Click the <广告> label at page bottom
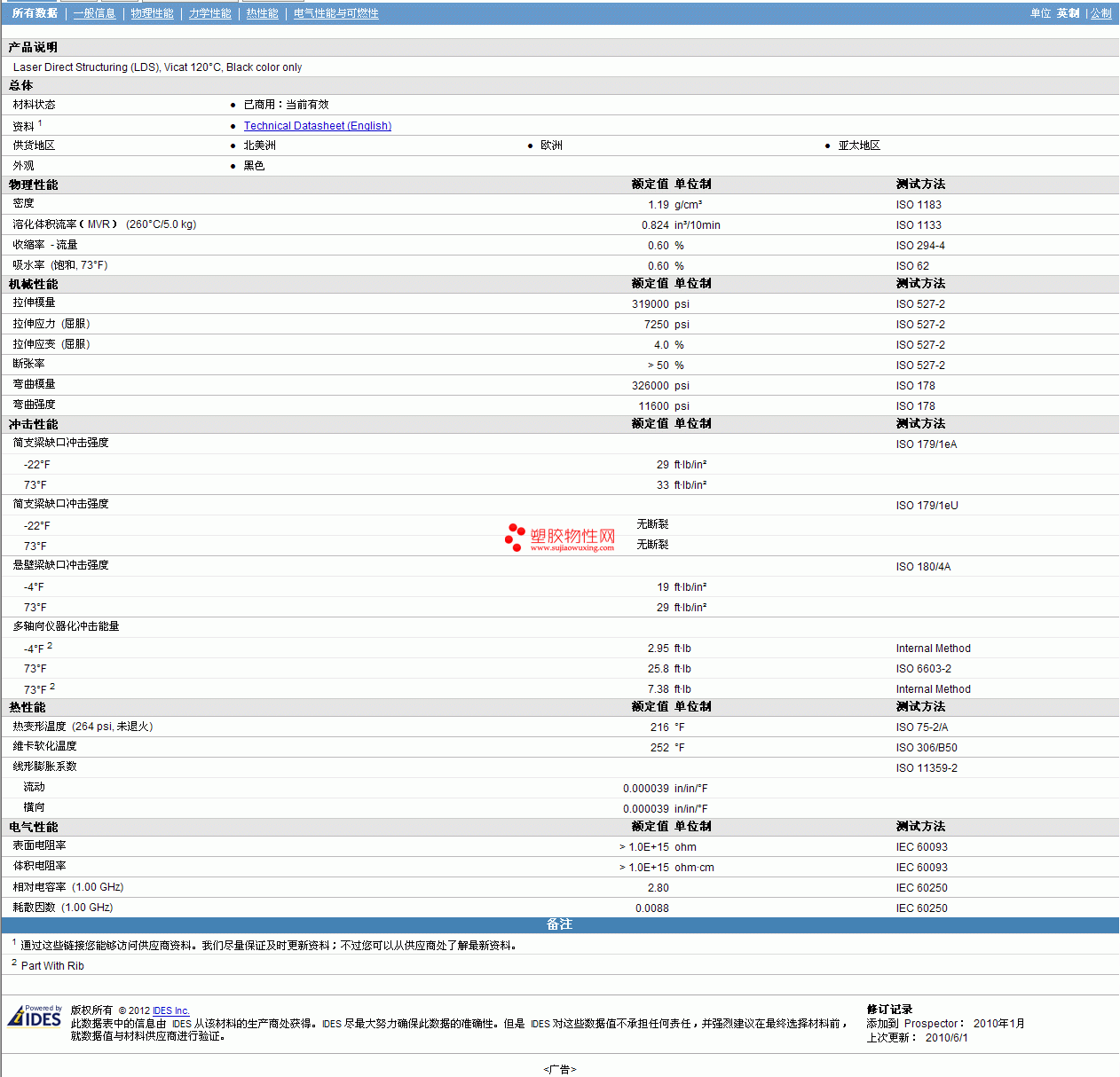Image resolution: width=1120 pixels, height=1077 pixels. [x=560, y=1070]
